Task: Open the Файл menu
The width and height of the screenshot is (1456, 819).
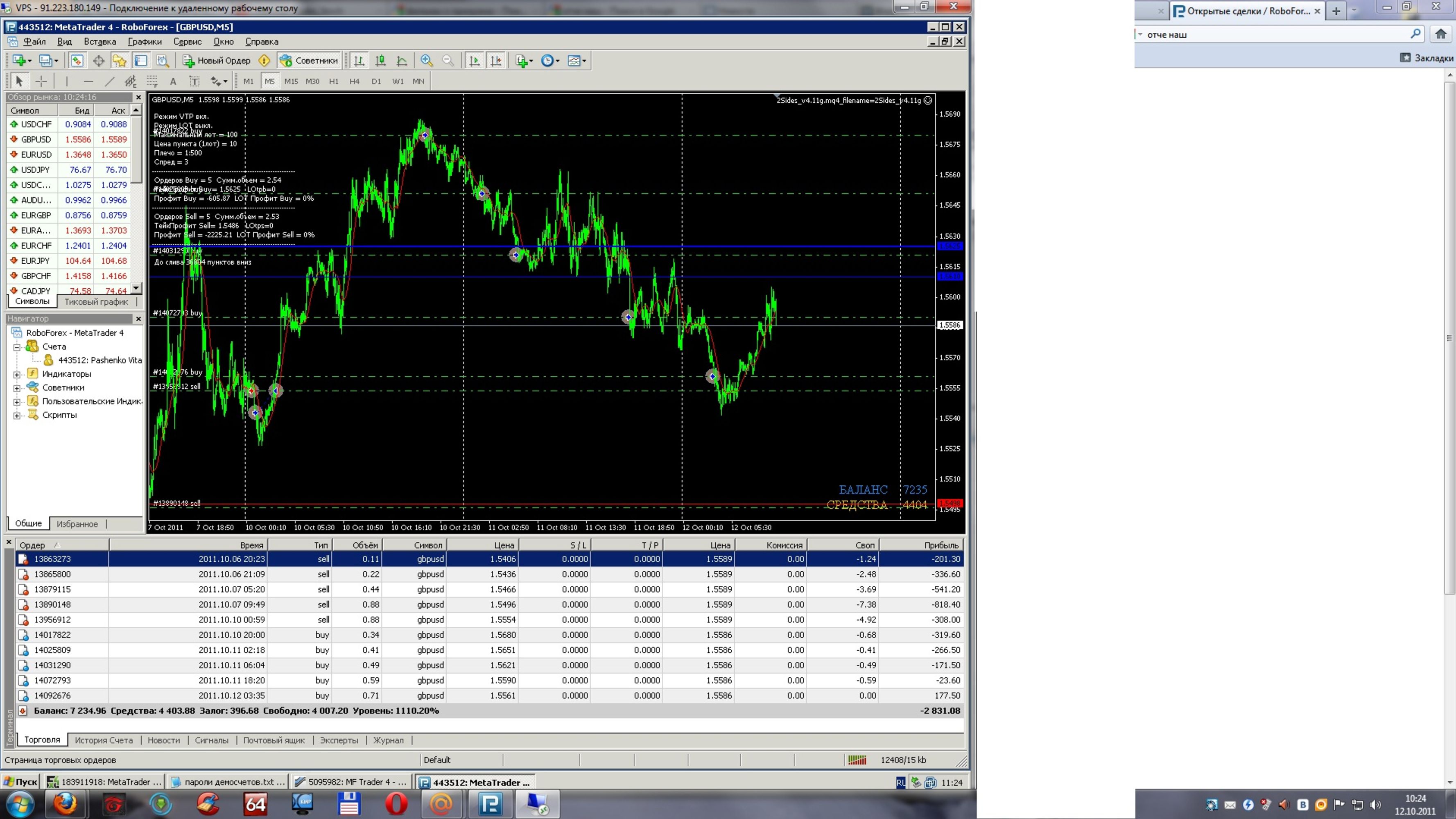Action: point(34,41)
